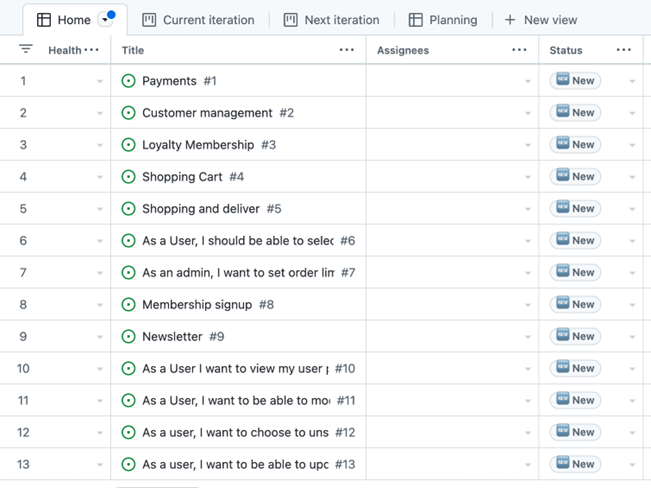The image size is (651, 488).
Task: Switch to the Home tab
Action: (75, 20)
